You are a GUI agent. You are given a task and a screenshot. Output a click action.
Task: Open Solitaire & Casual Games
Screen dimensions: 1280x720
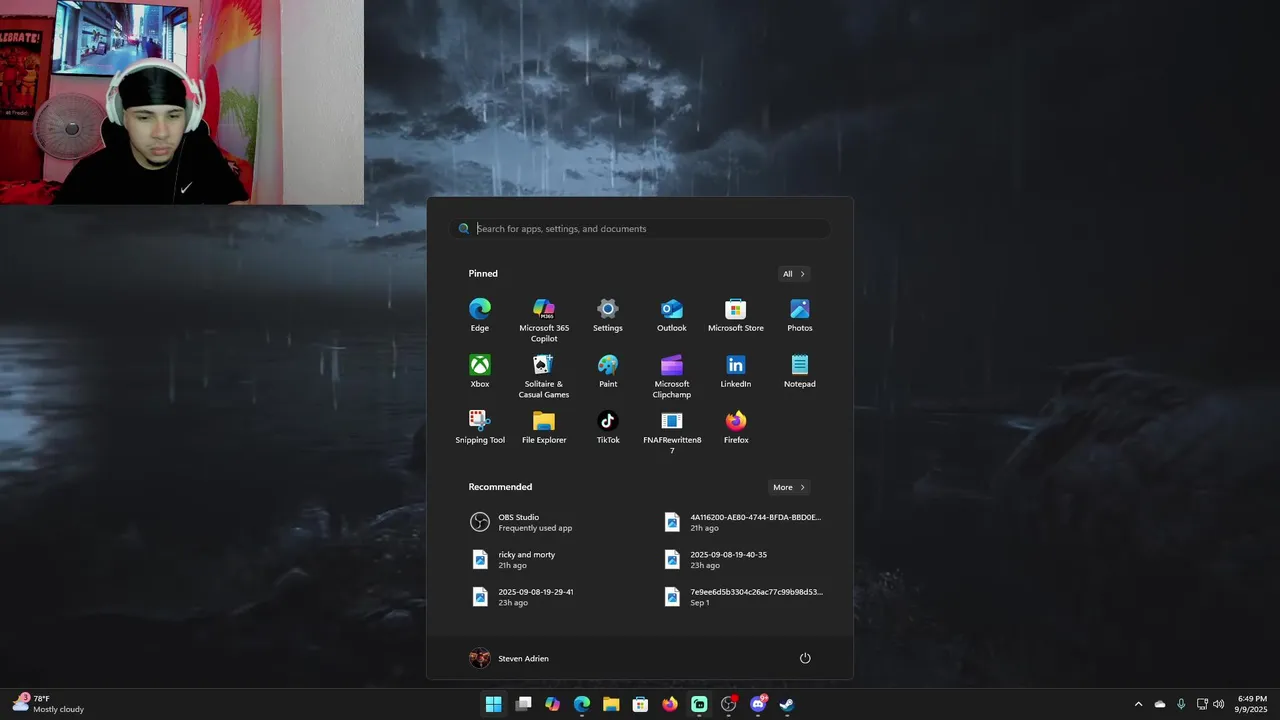coord(544,376)
